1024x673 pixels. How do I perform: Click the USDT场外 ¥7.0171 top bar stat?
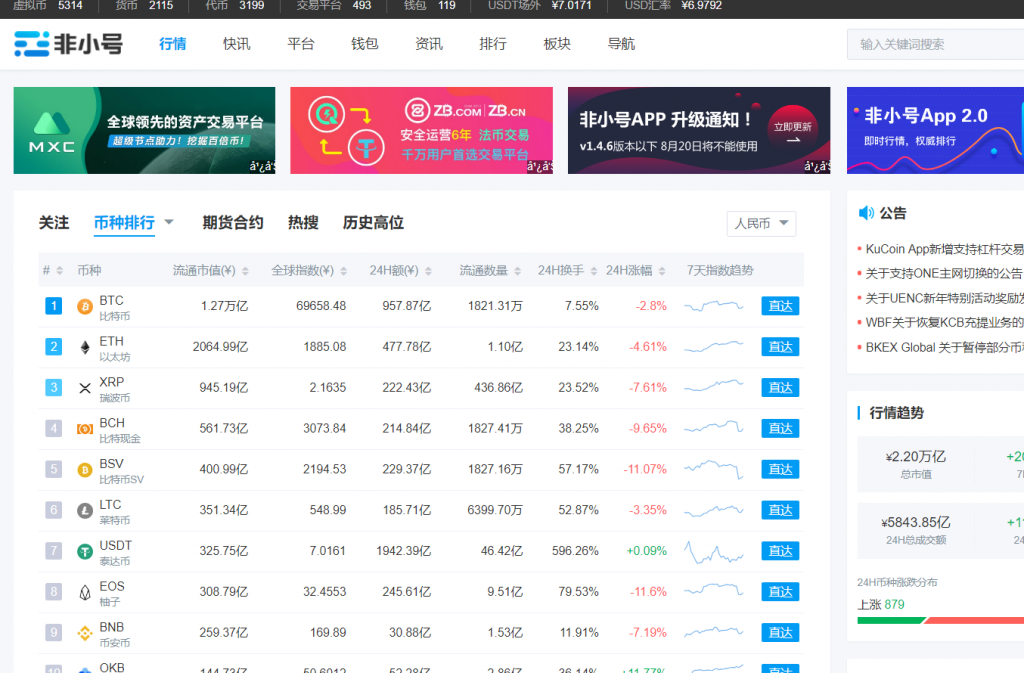[539, 6]
